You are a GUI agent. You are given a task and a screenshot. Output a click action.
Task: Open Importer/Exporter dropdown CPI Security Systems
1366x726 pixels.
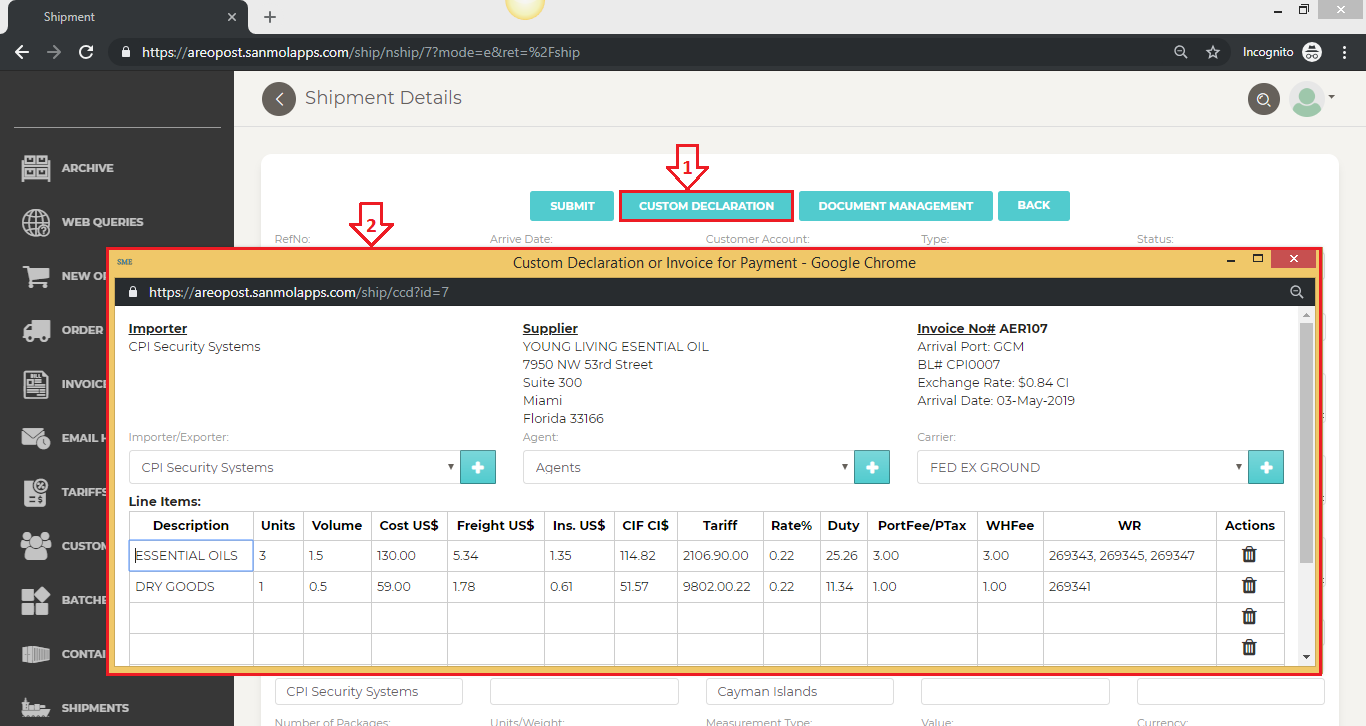pos(294,467)
